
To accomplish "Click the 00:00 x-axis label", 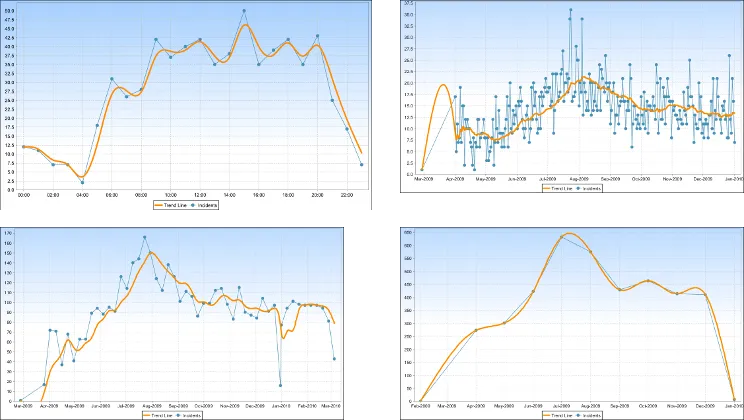I will point(24,195).
